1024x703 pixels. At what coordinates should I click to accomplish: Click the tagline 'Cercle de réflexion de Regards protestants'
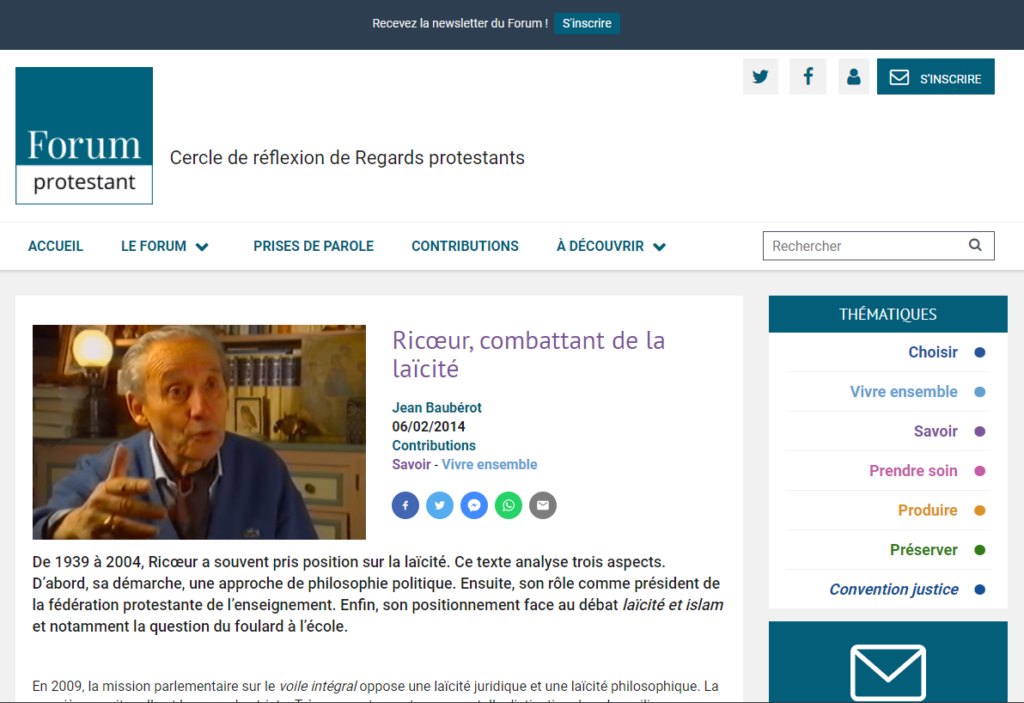(x=347, y=157)
